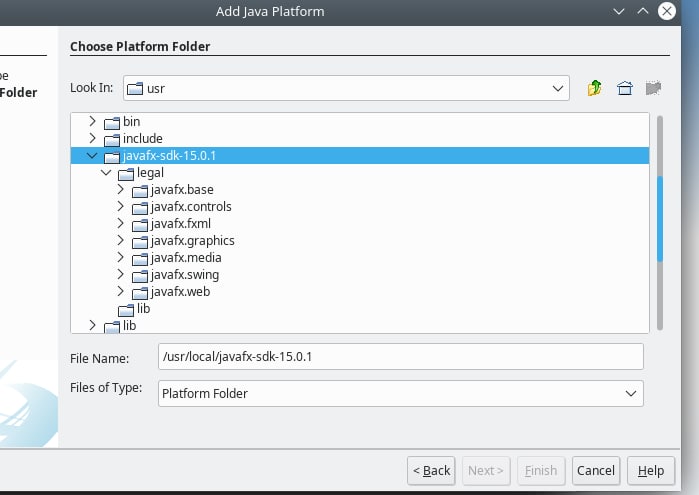
Task: Expand the javafx.web folder node
Action: pos(120,291)
